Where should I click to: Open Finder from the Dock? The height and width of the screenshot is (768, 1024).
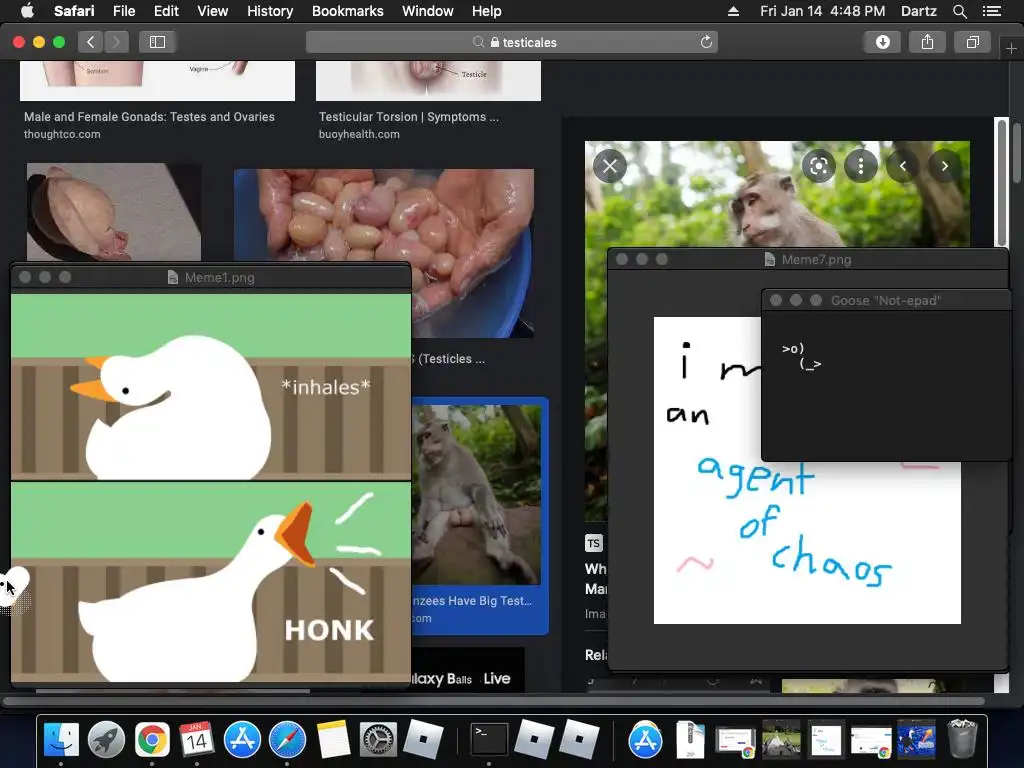61,740
